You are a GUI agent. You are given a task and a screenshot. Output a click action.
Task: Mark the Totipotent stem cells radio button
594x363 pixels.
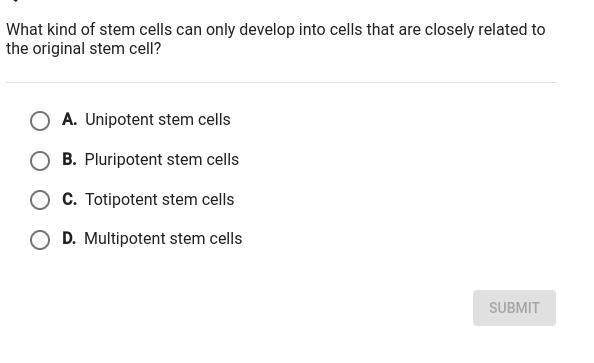(x=40, y=200)
